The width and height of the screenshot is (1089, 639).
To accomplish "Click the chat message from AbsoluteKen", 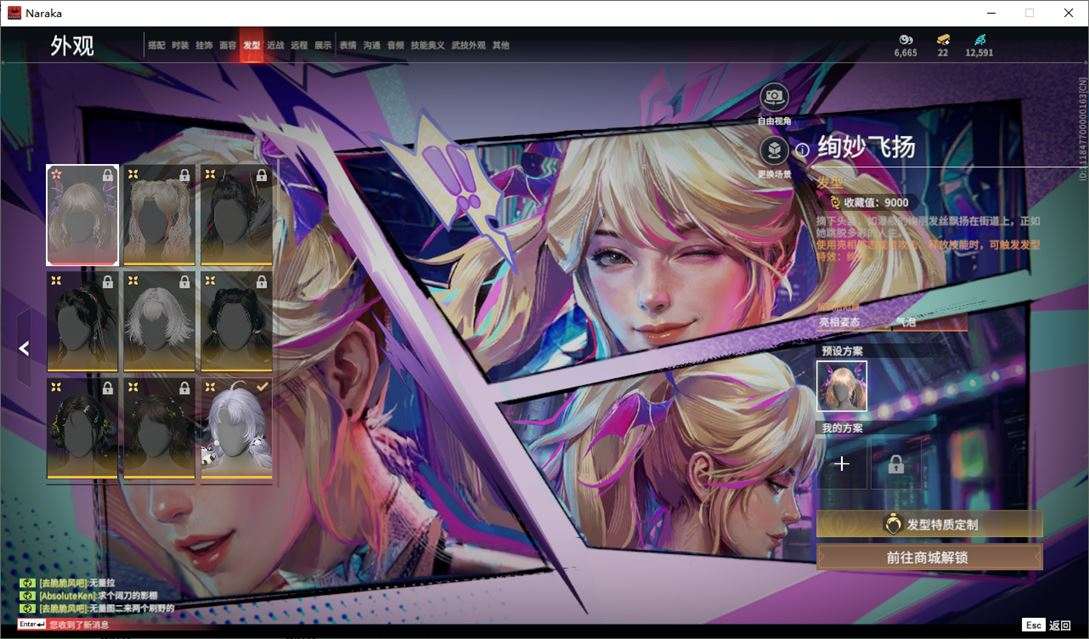I will (x=98, y=595).
